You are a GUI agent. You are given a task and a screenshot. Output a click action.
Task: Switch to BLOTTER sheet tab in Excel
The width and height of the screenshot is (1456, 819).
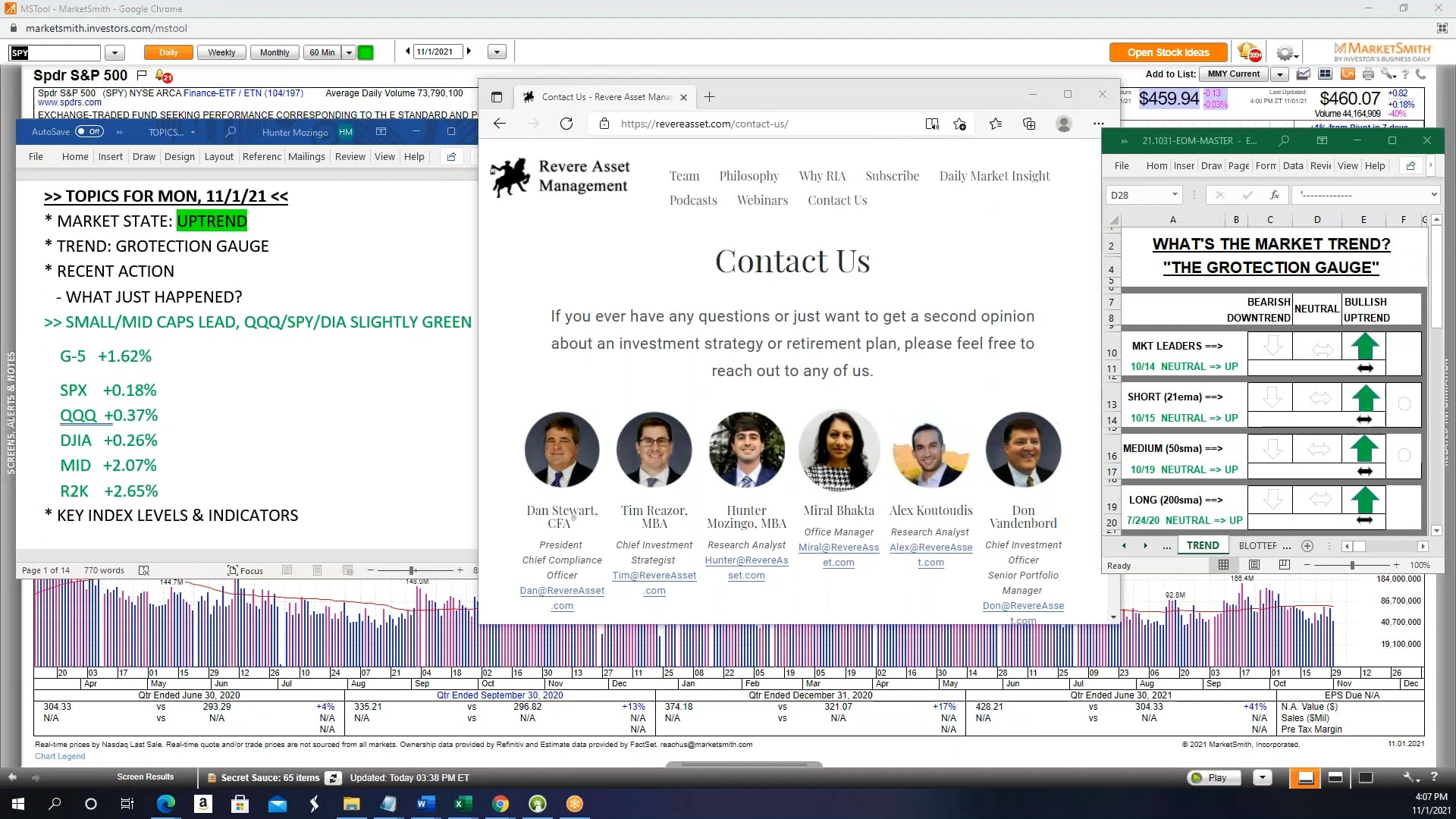click(1257, 545)
